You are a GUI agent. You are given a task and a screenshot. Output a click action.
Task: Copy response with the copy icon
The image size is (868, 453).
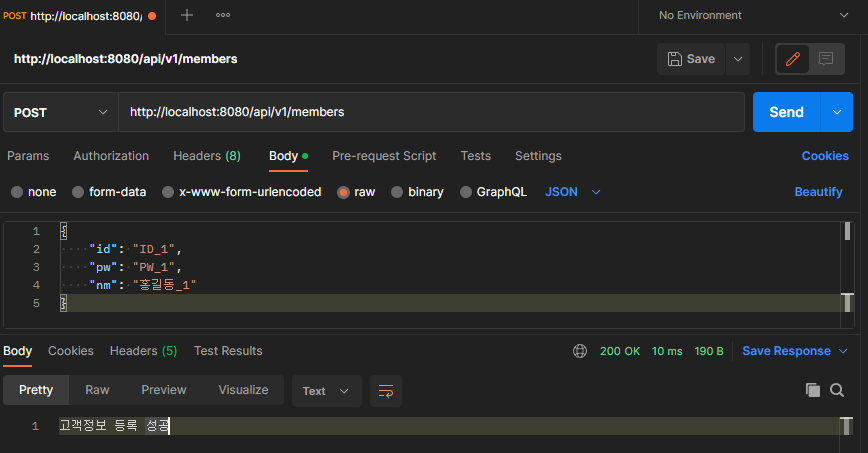[x=813, y=390]
